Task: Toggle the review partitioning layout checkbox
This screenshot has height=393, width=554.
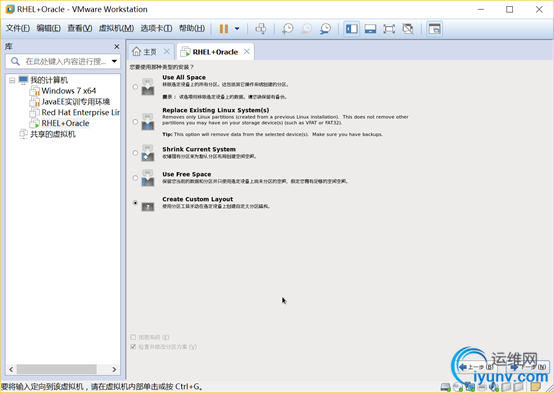Action: tap(133, 347)
